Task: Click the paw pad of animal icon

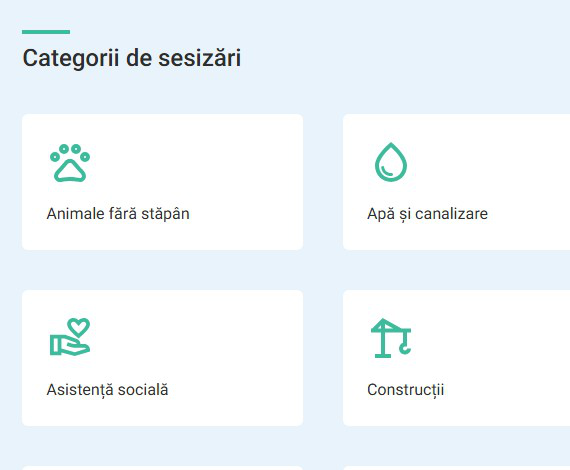Action: (70, 171)
